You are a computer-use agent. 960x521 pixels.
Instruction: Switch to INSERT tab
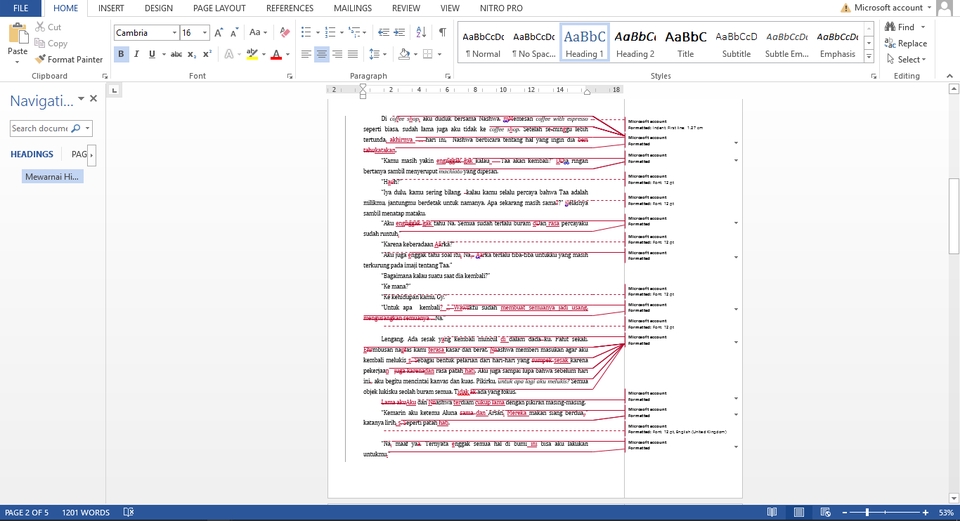pos(111,8)
